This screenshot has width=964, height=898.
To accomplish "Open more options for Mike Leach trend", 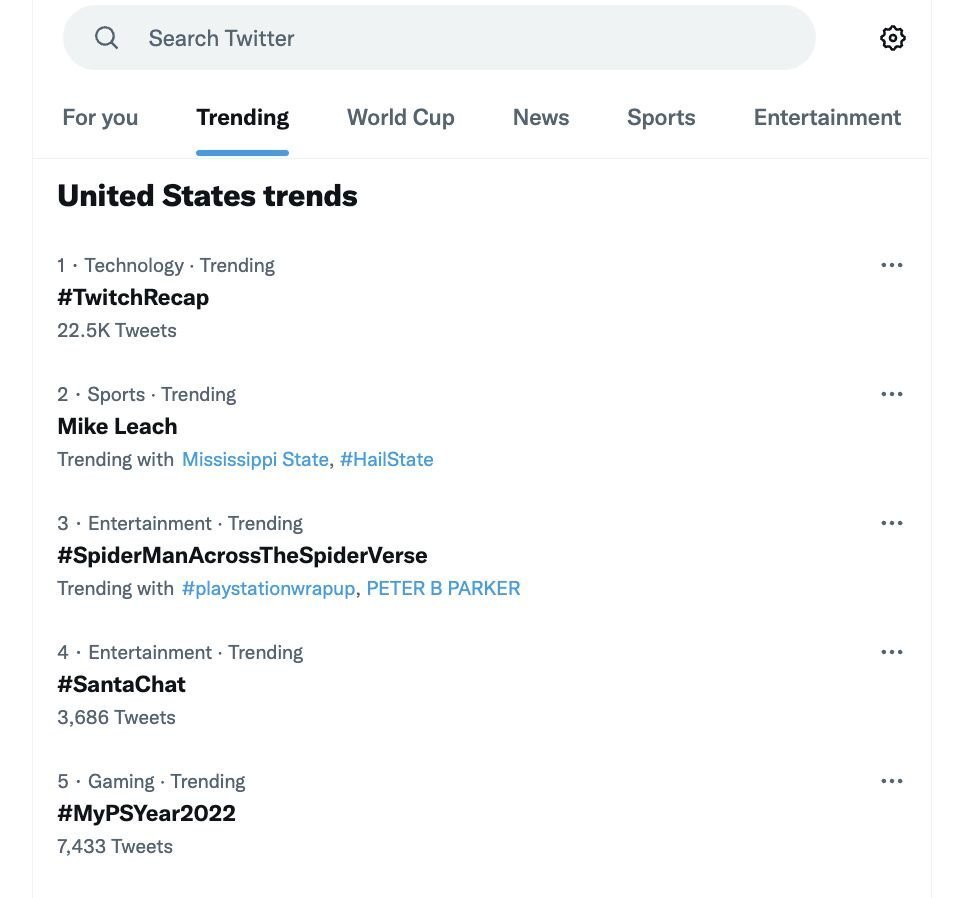I will tap(891, 395).
